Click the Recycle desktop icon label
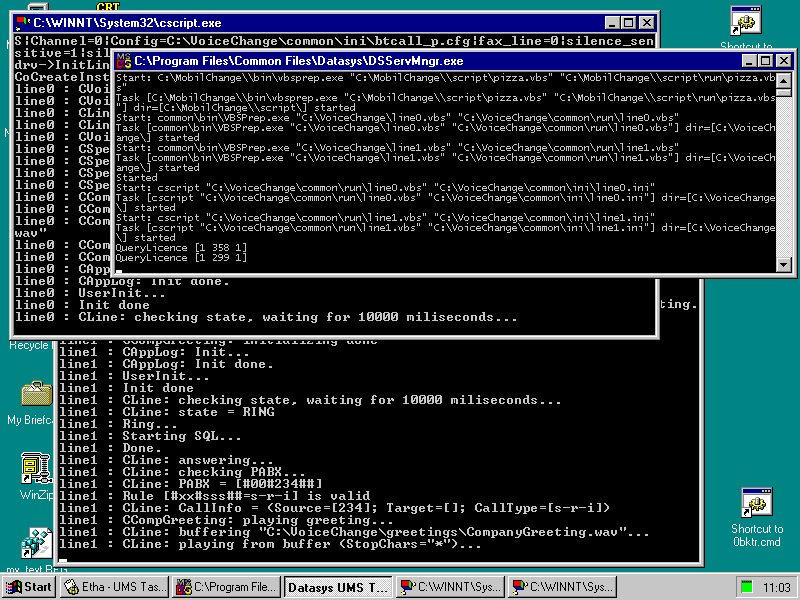This screenshot has width=800, height=600. point(29,345)
